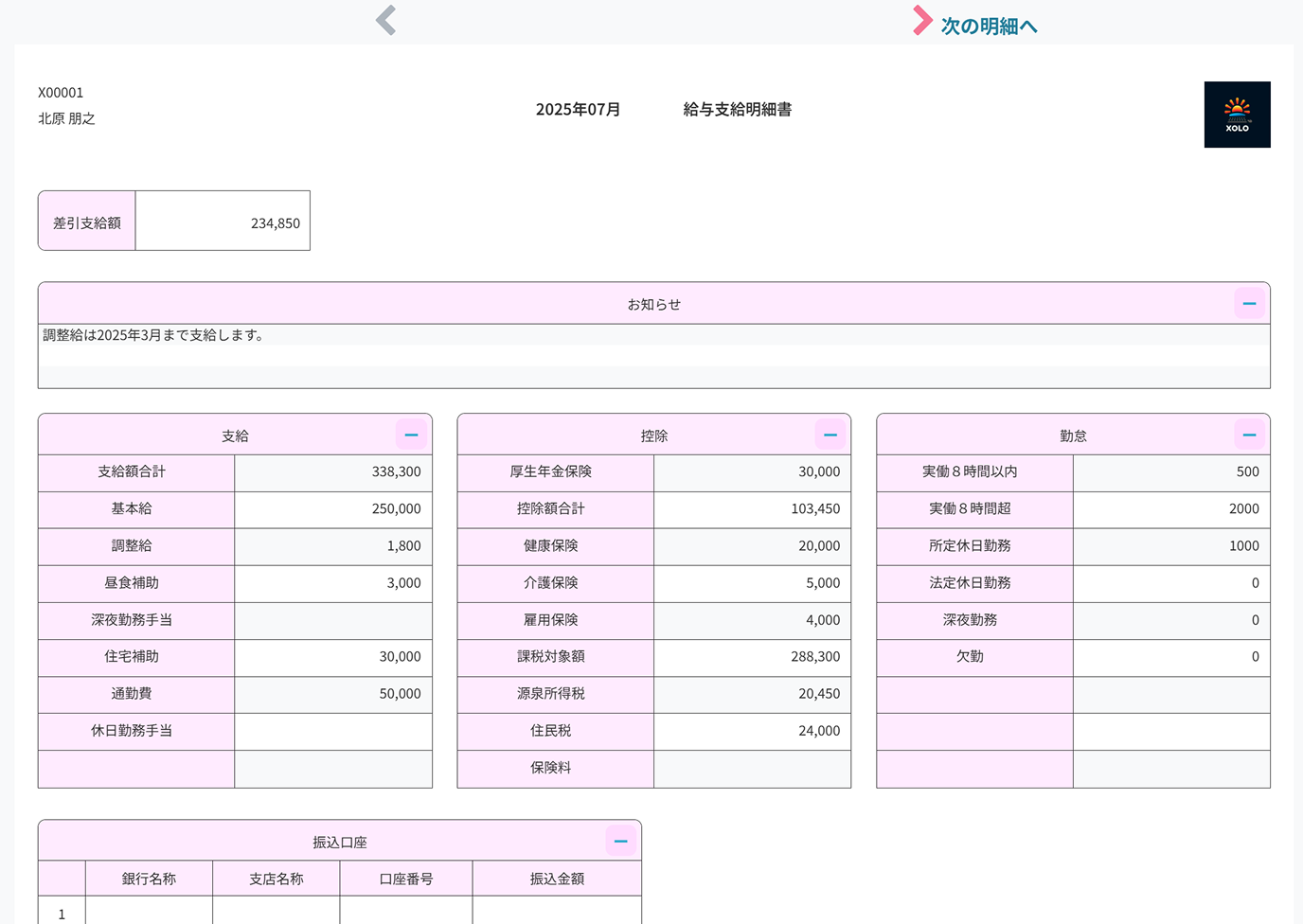Click the XOLO company logo
The height and width of the screenshot is (924, 1303).
tap(1237, 115)
